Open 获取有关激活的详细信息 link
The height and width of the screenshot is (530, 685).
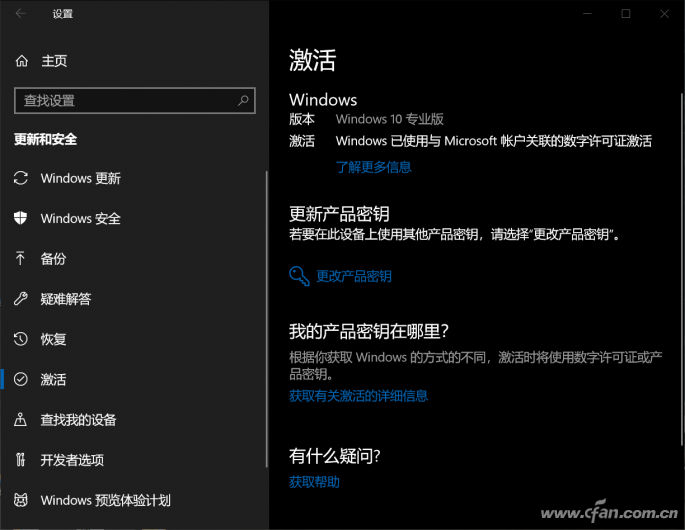(358, 396)
